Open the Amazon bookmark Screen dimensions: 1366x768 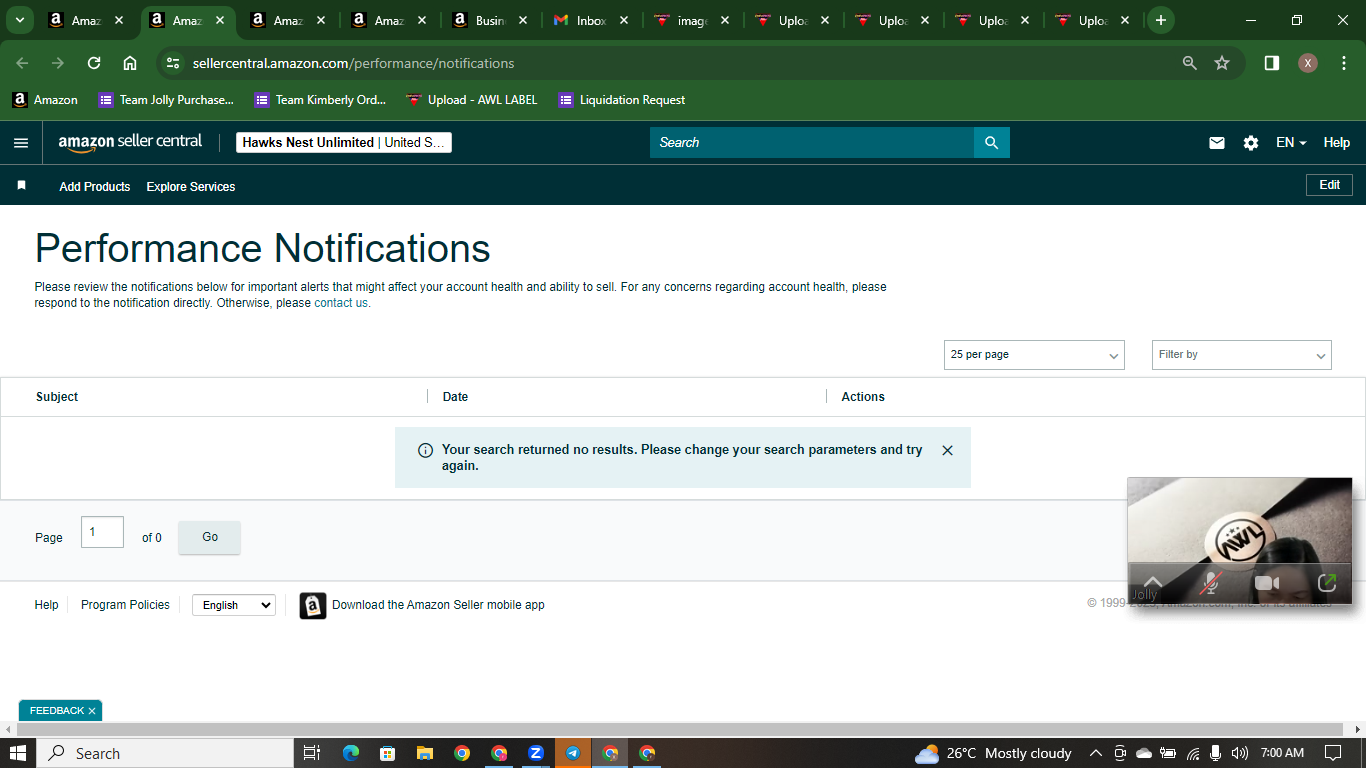(45, 100)
